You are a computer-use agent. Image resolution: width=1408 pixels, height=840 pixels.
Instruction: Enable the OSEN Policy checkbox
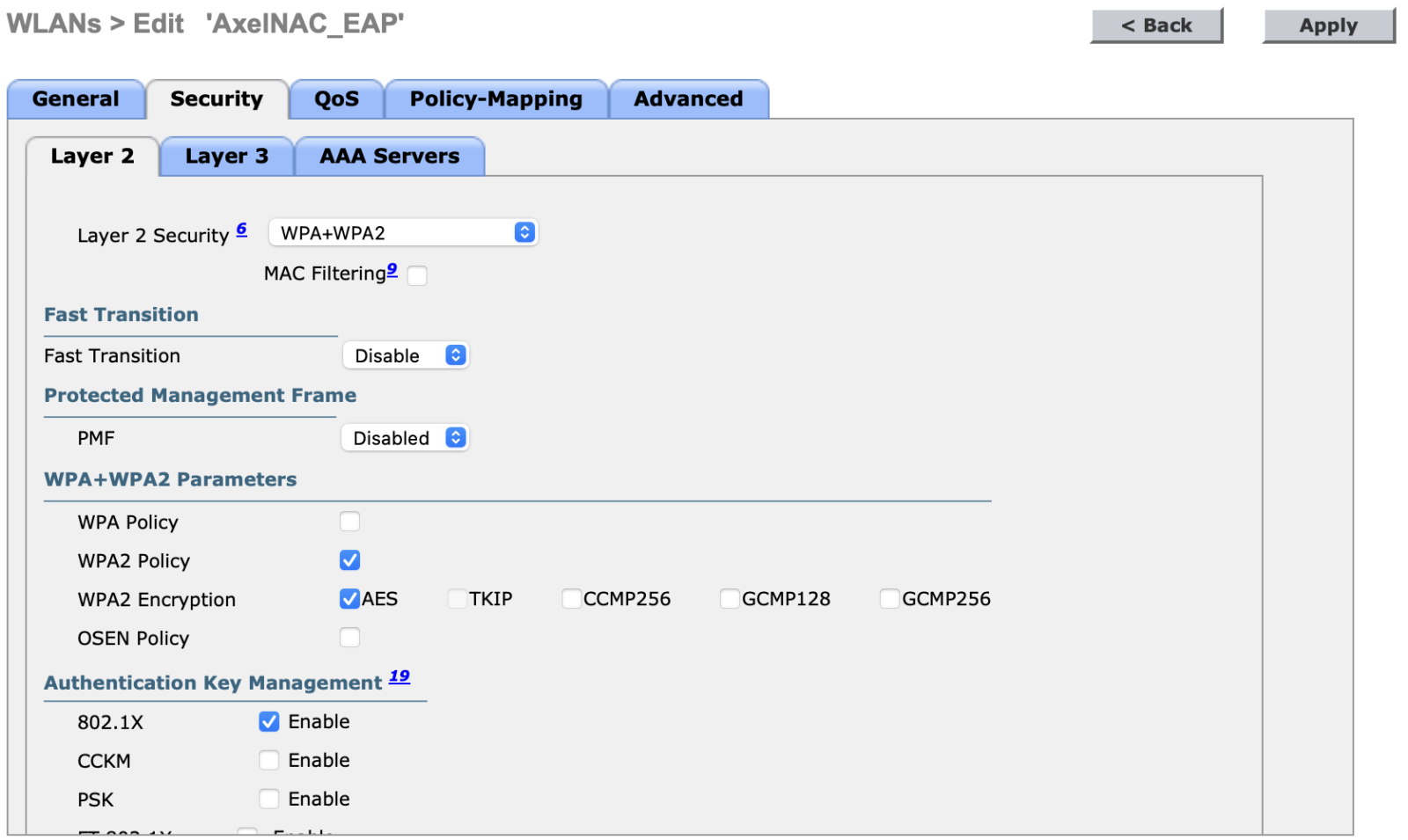tap(350, 638)
